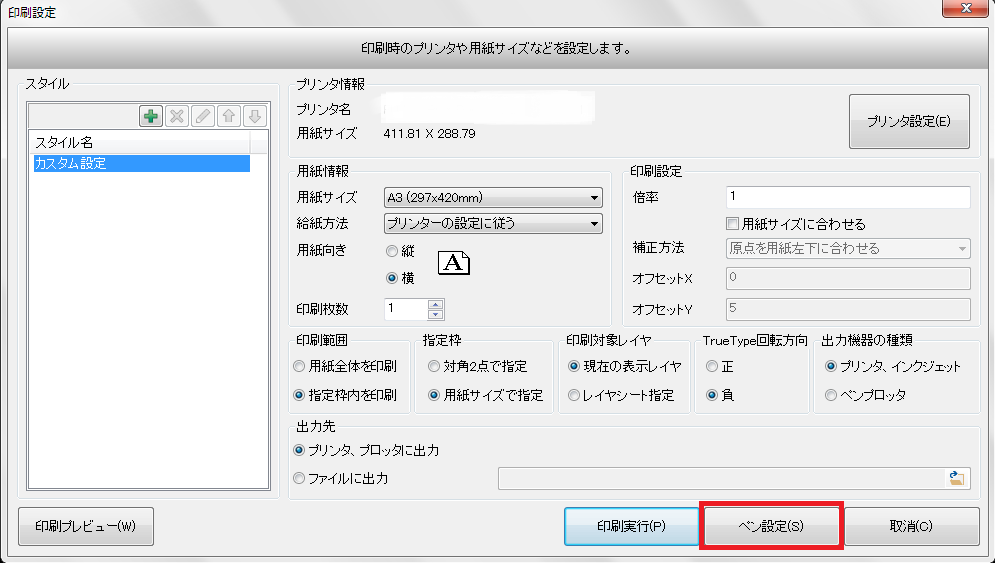Screen dimensions: 995x563
Task: Add a new style with the green plus icon
Action: point(151,116)
